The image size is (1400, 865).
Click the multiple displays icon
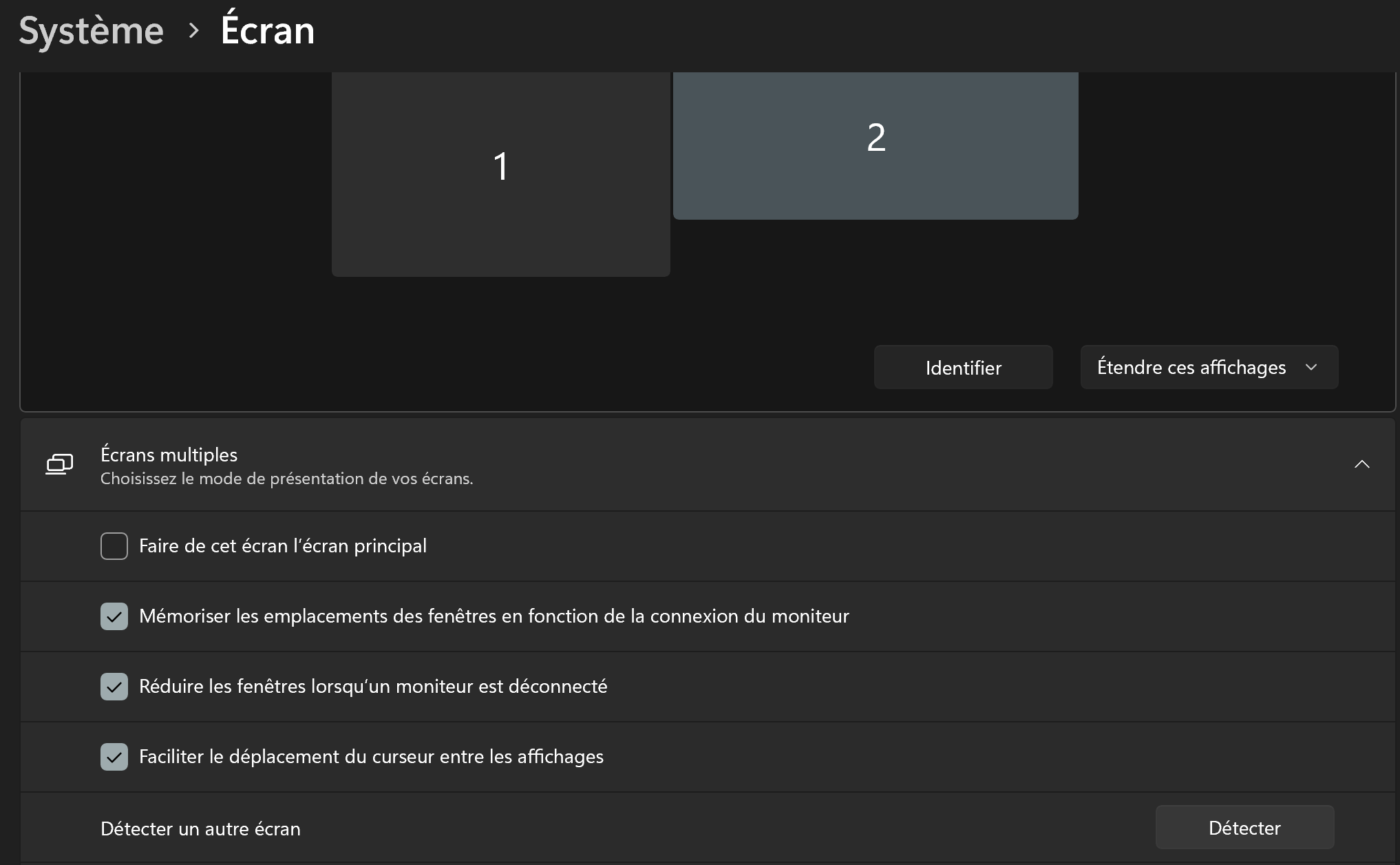59,464
